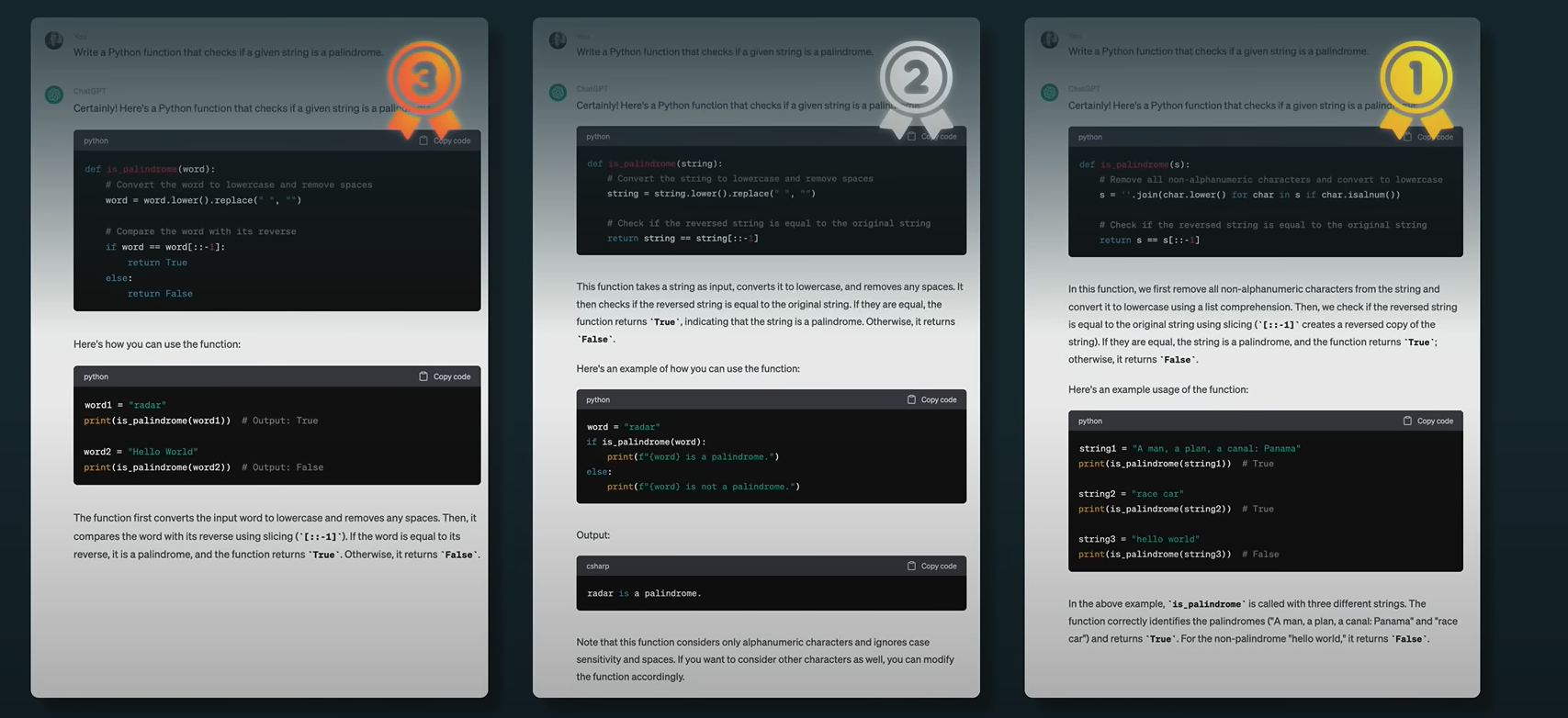Click the line 'word2 = "Hello World"'
Image resolution: width=1568 pixels, height=718 pixels.
[141, 452]
